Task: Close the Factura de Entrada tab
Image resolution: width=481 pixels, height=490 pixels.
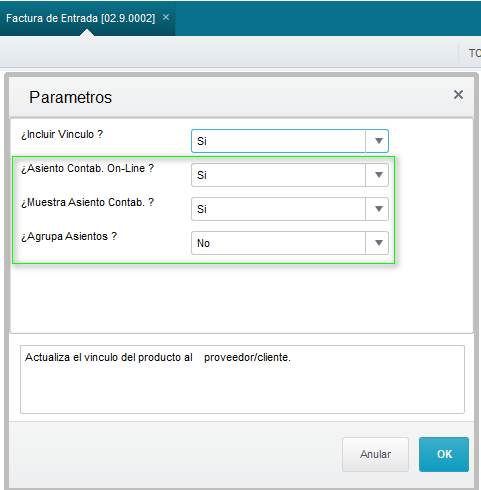Action: 166,17
